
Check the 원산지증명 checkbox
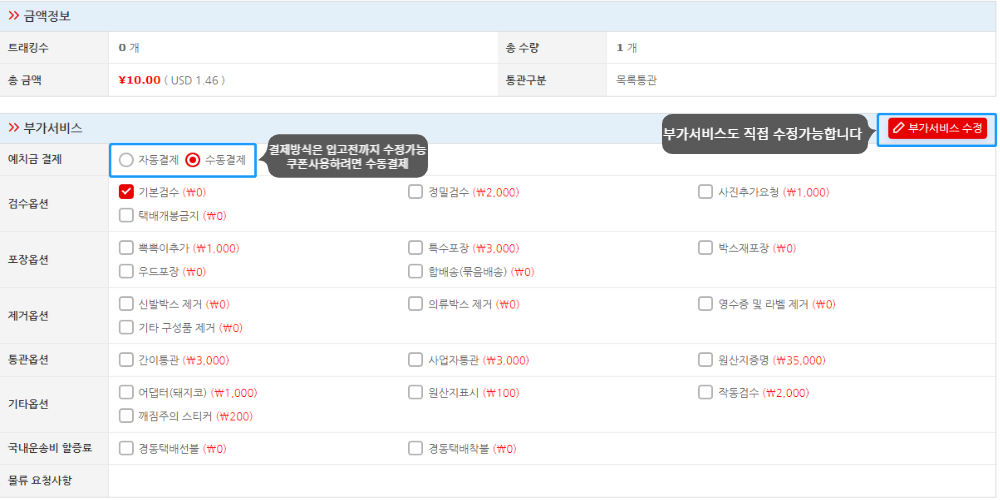coord(705,360)
